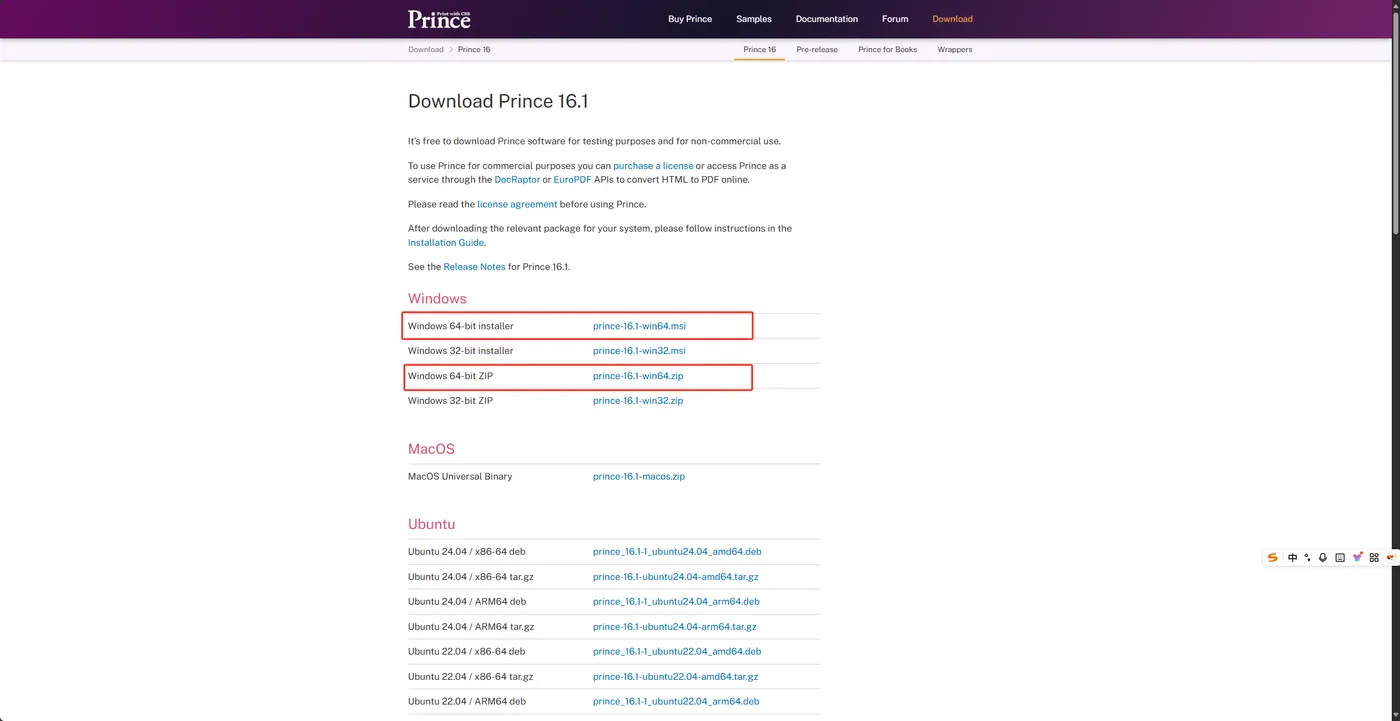Click the Sogou AI assistant icon
1400x721 pixels.
1357,558
